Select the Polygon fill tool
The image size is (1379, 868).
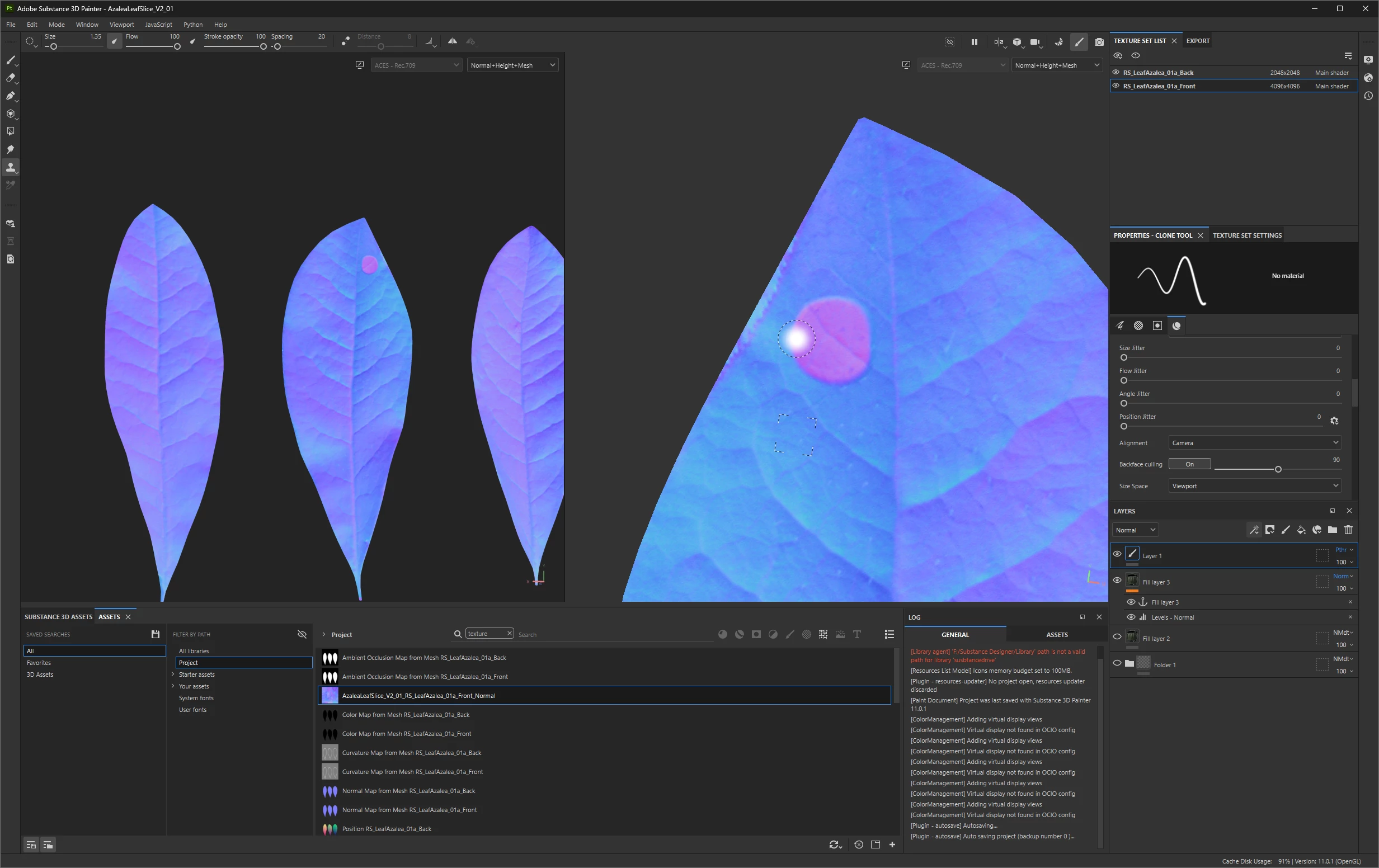[10, 131]
